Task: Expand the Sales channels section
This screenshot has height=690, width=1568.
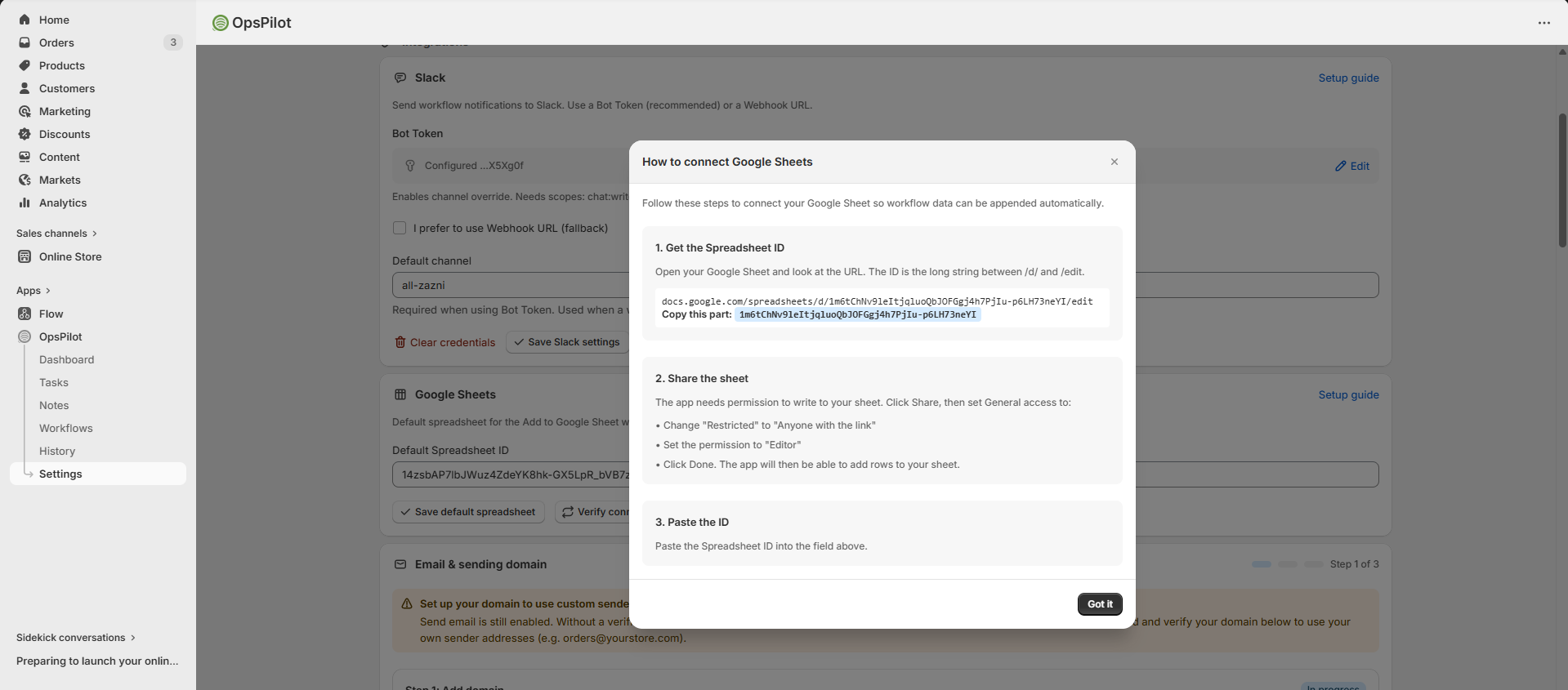Action: 95,234
